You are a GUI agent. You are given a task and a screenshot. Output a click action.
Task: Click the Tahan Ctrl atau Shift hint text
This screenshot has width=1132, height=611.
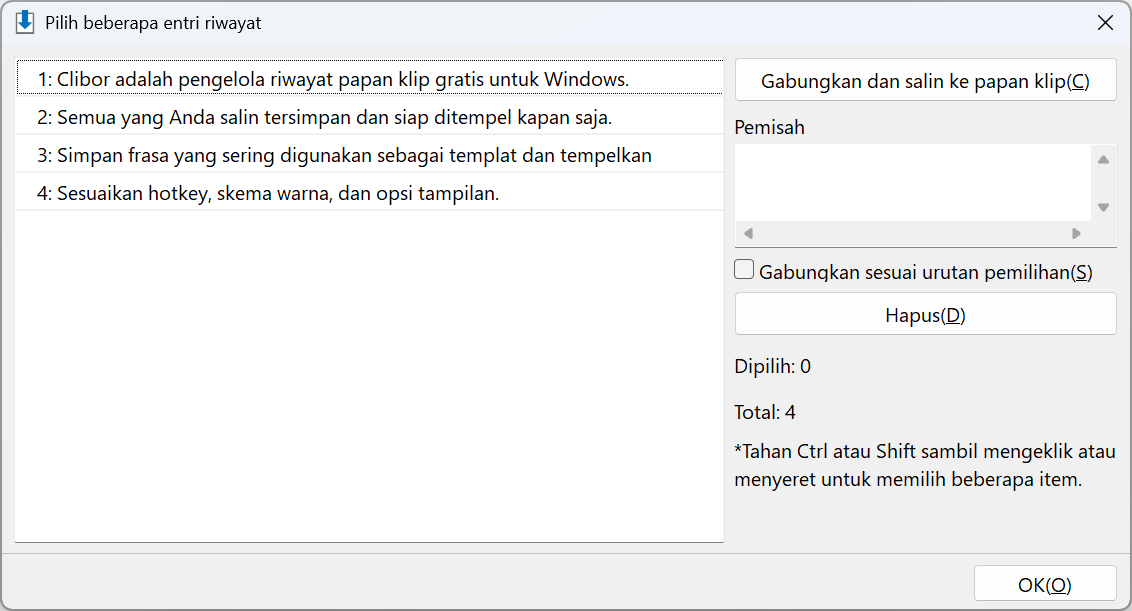coord(925,465)
